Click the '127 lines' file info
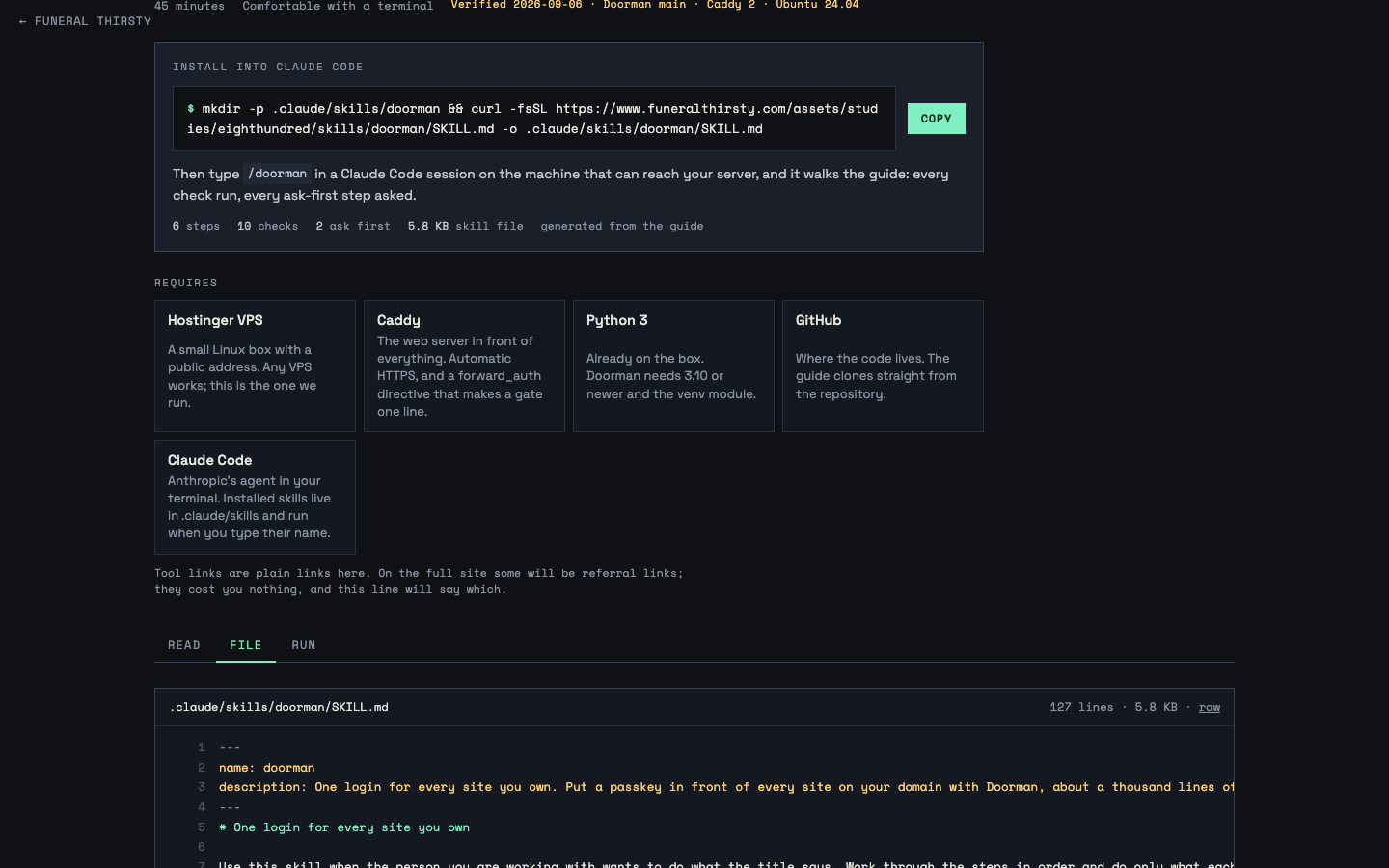 point(1081,707)
